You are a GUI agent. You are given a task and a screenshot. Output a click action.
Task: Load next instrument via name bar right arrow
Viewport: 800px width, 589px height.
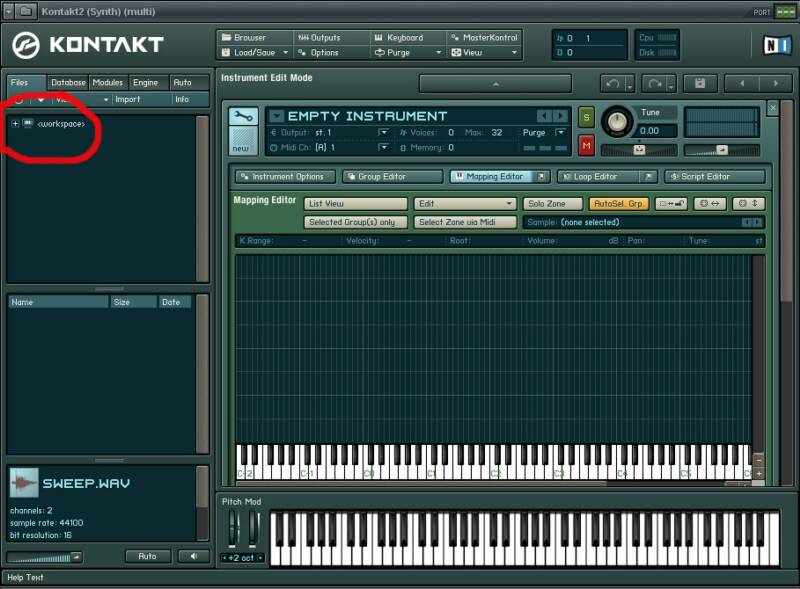[560, 116]
